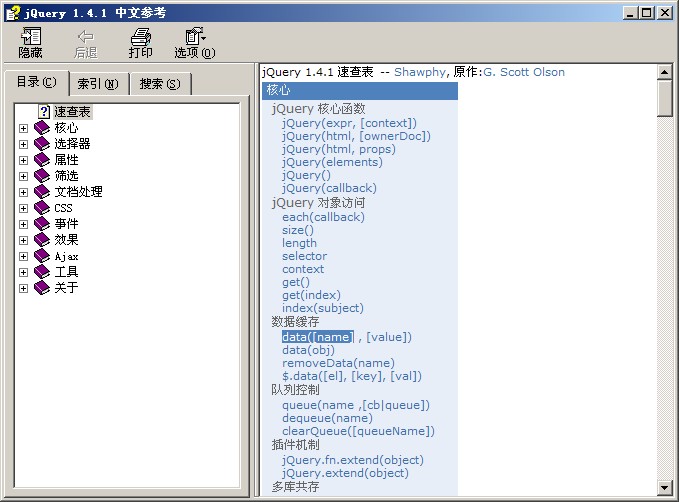679x502 pixels.
Task: Click the book icon beside 效果
Action: (41, 240)
